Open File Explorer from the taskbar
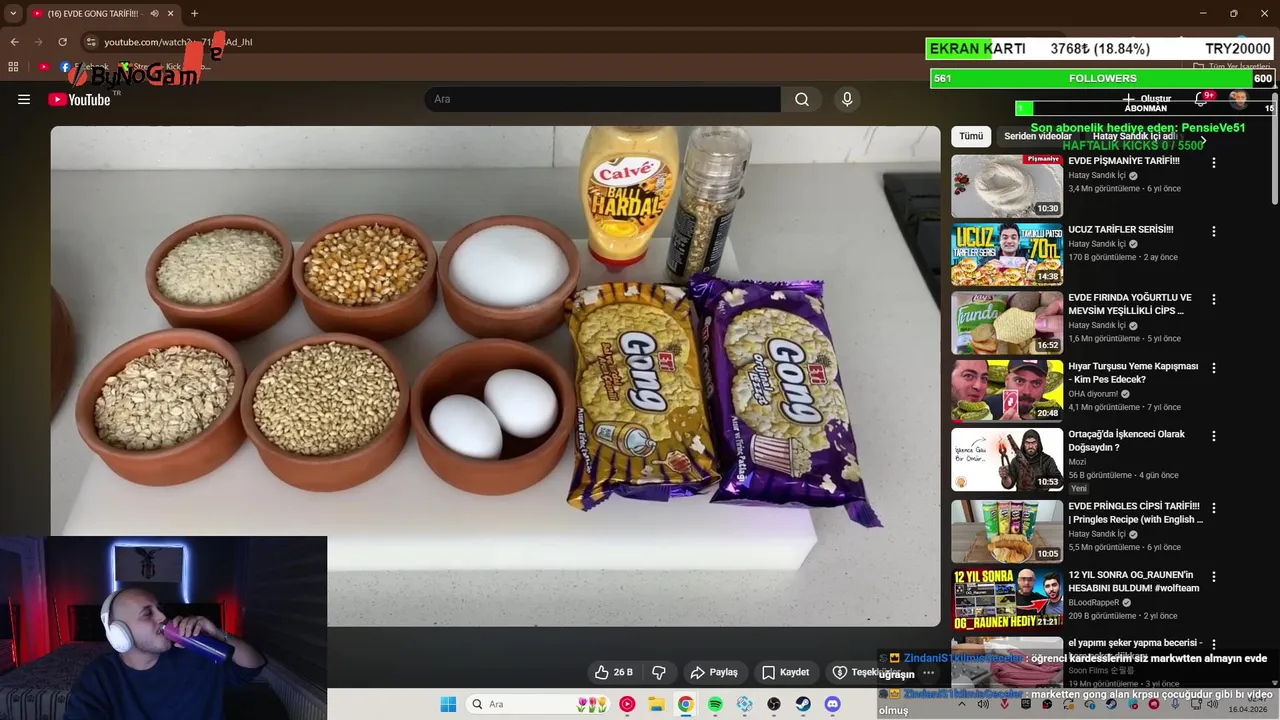Screen dimensions: 1280x720 tap(656, 704)
